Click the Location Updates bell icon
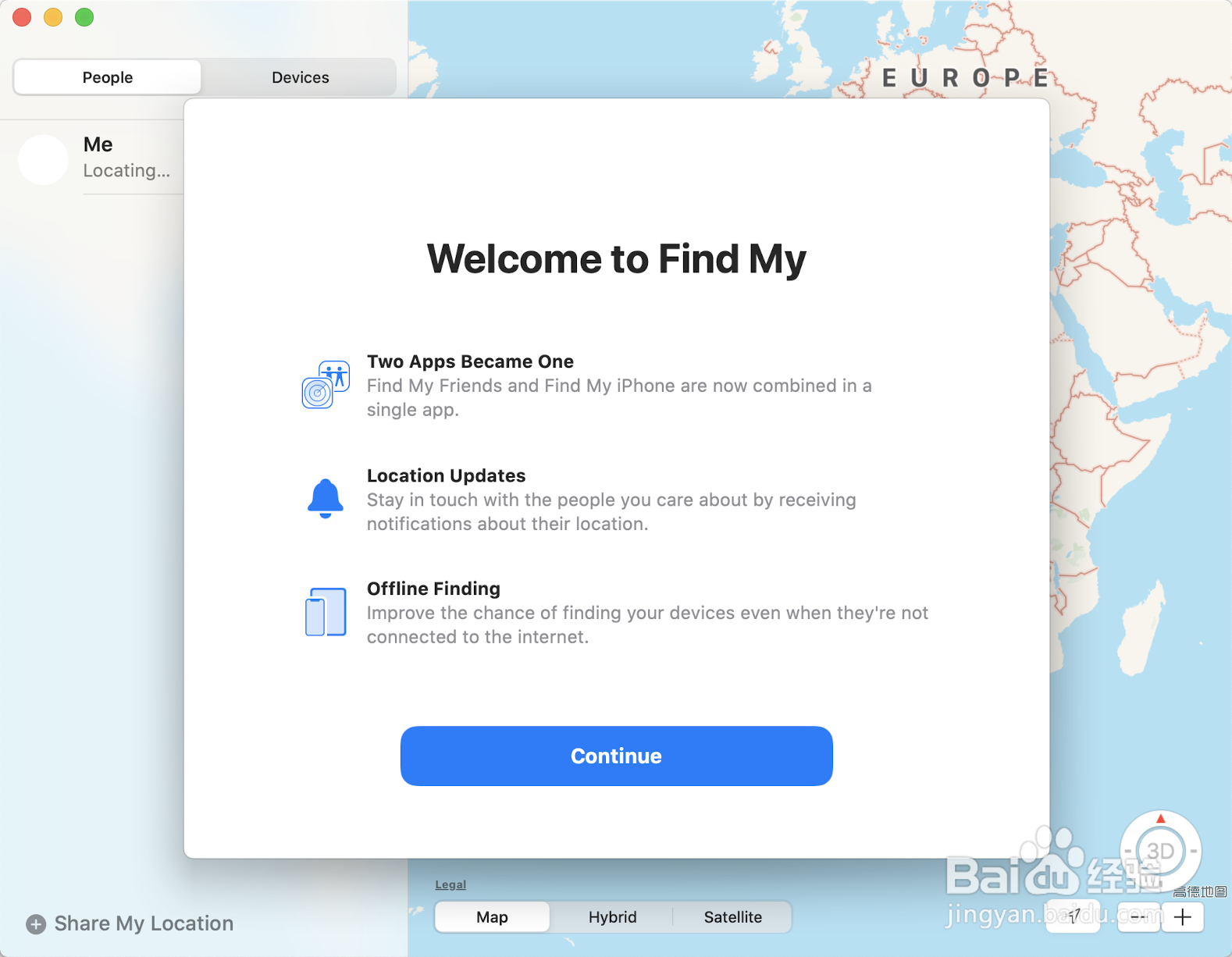 click(326, 499)
